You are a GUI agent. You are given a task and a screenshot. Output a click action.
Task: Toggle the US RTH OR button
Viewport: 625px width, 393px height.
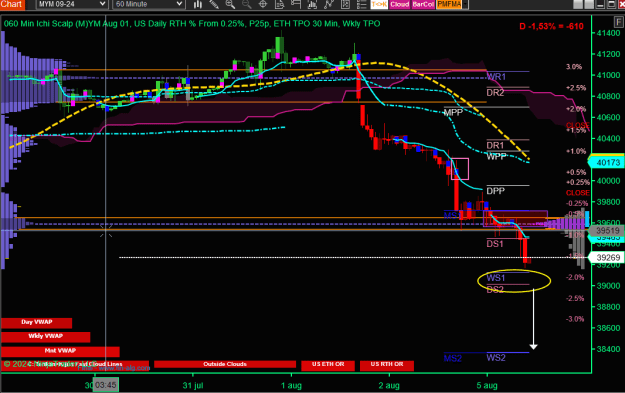(x=387, y=365)
